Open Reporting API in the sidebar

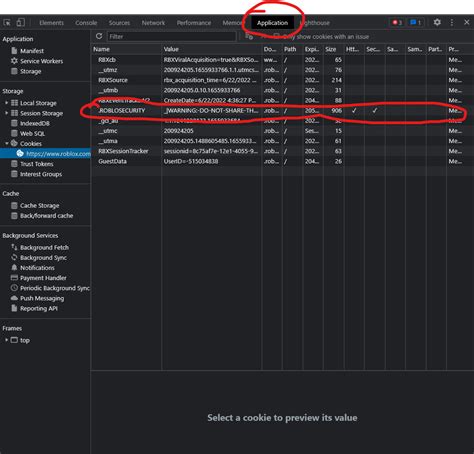(x=34, y=308)
